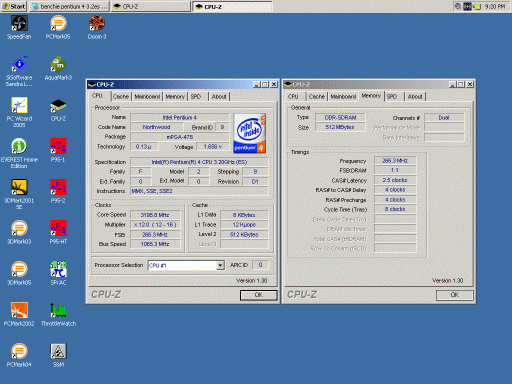The height and width of the screenshot is (384, 512).
Task: Select the MMX, SSE, SSE2 instructions field
Action: tap(199, 191)
